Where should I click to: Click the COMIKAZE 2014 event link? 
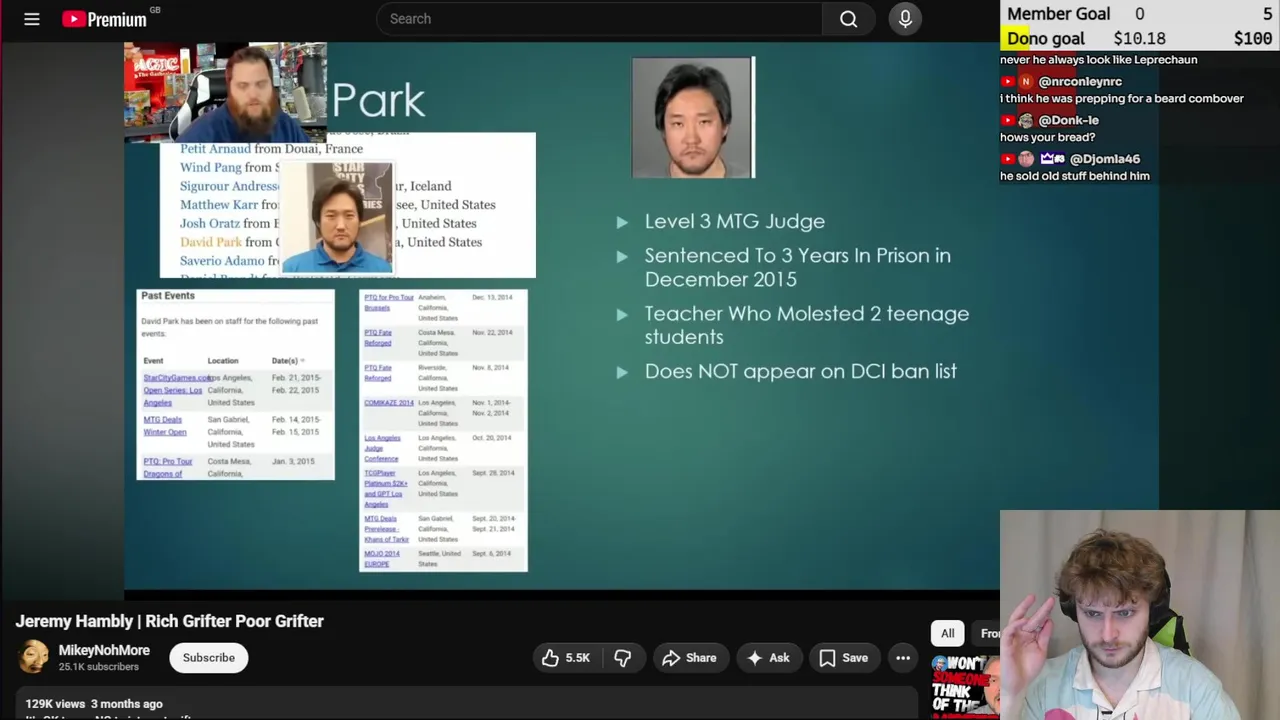pyautogui.click(x=388, y=403)
